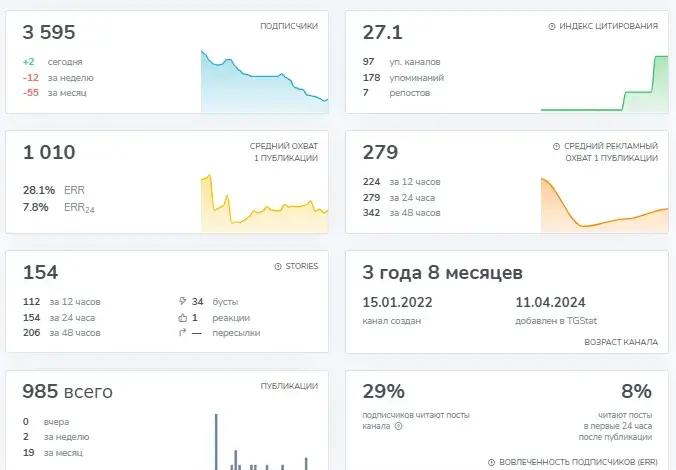Click the subscriber count 3 595

click(49, 32)
